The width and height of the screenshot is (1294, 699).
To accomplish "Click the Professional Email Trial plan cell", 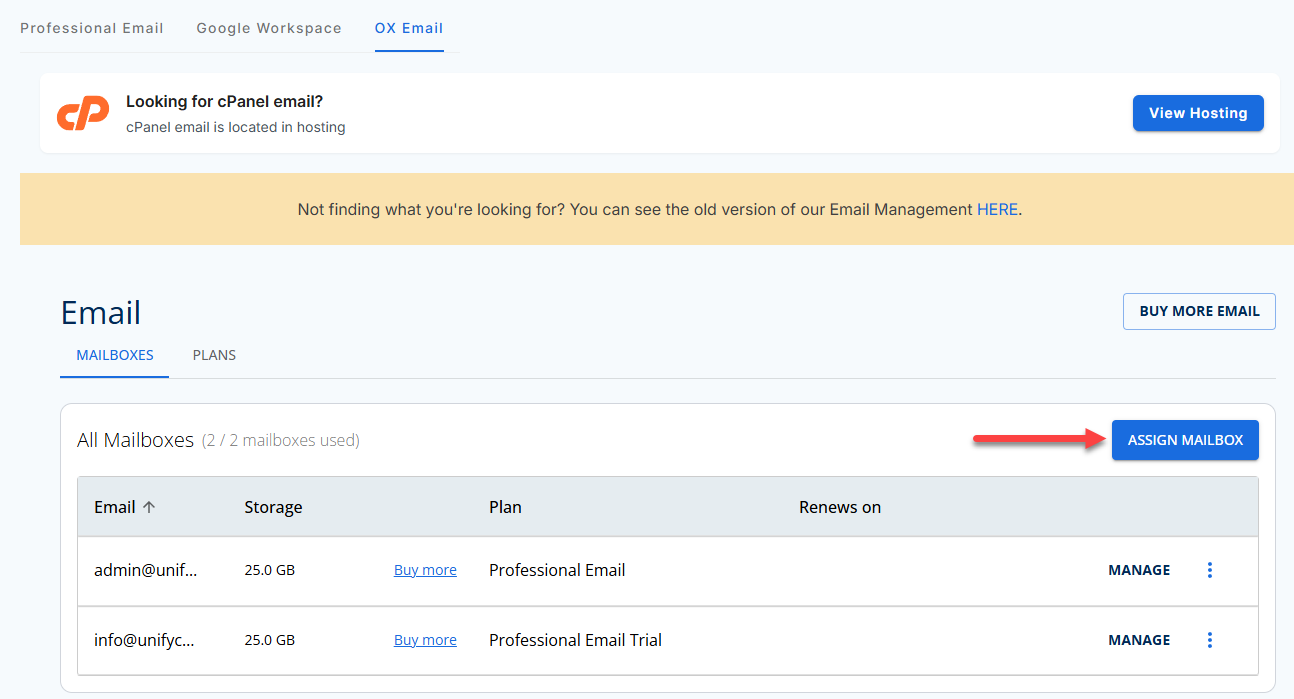I will pyautogui.click(x=575, y=640).
